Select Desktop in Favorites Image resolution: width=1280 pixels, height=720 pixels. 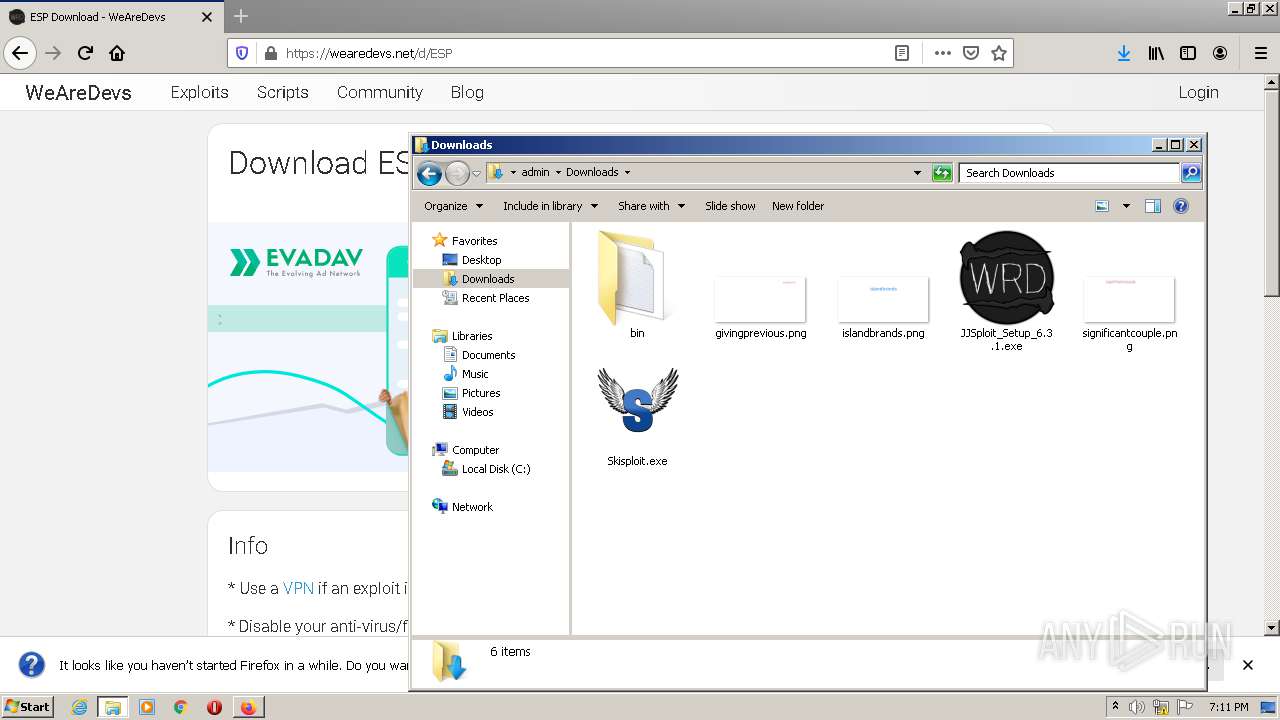point(481,260)
